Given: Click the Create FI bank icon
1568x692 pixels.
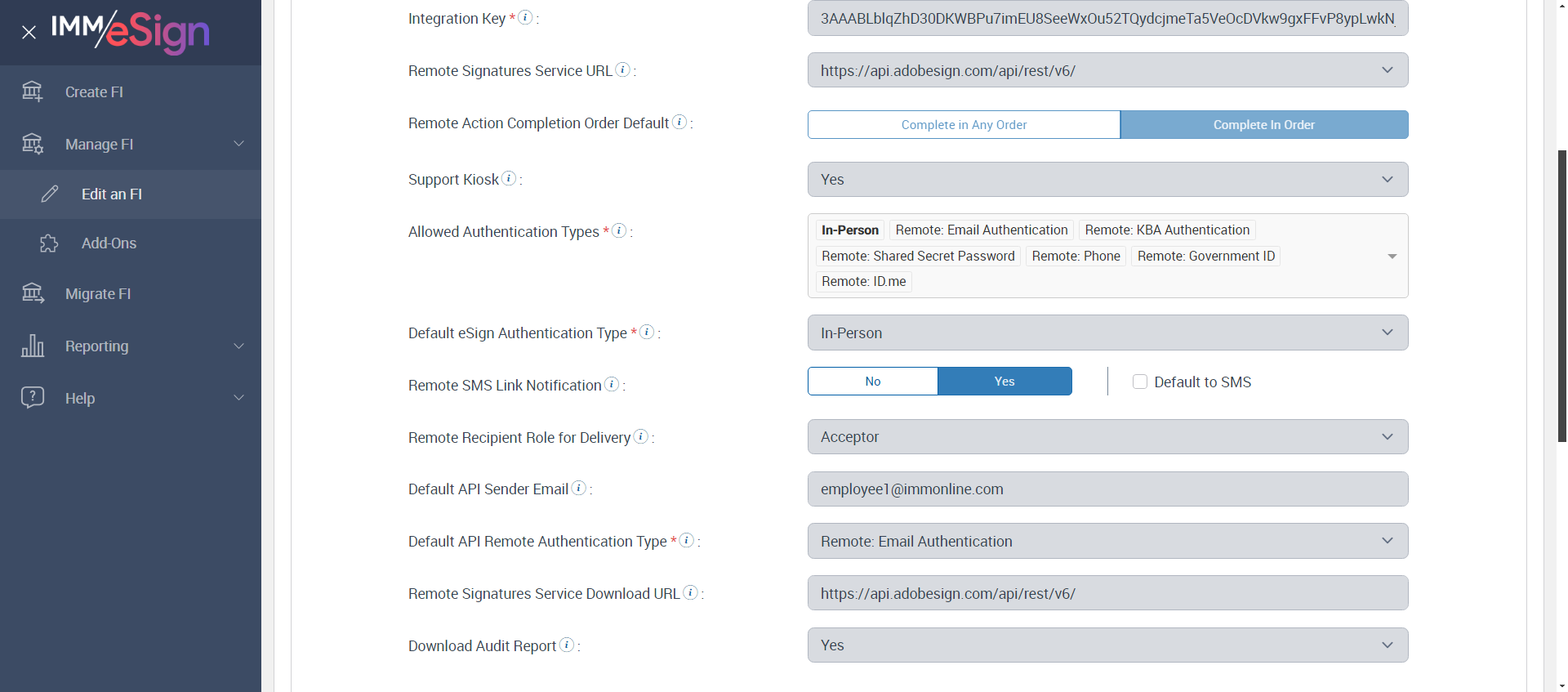Looking at the screenshot, I should 32,92.
